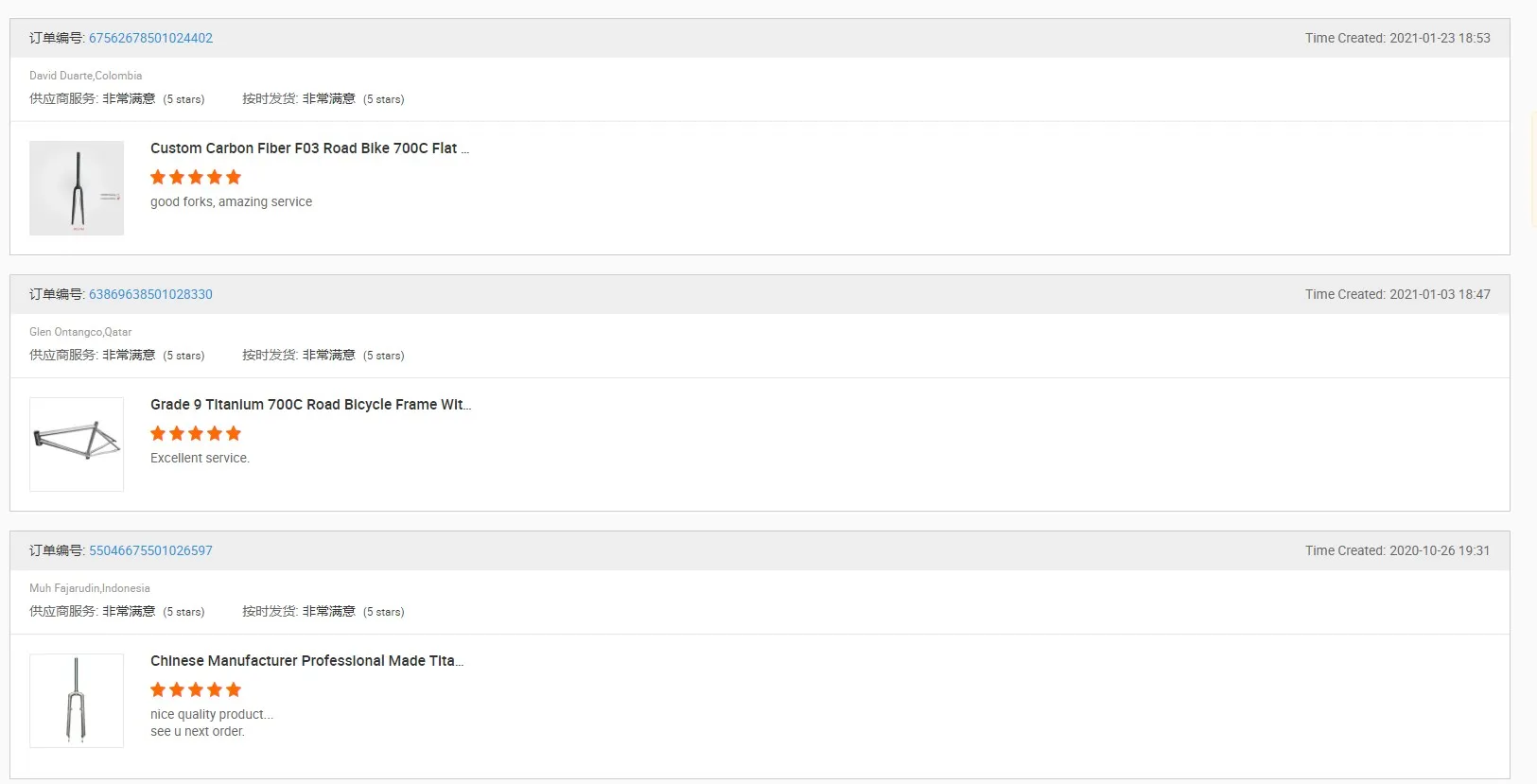Click reviewer name Muh Fajarudin, Indonesia

(89, 588)
